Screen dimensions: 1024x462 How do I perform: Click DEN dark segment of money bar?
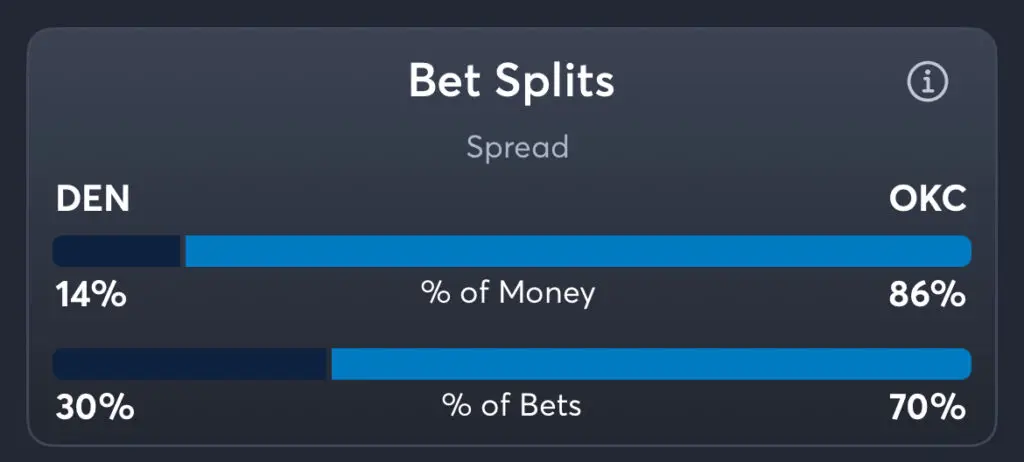116,251
